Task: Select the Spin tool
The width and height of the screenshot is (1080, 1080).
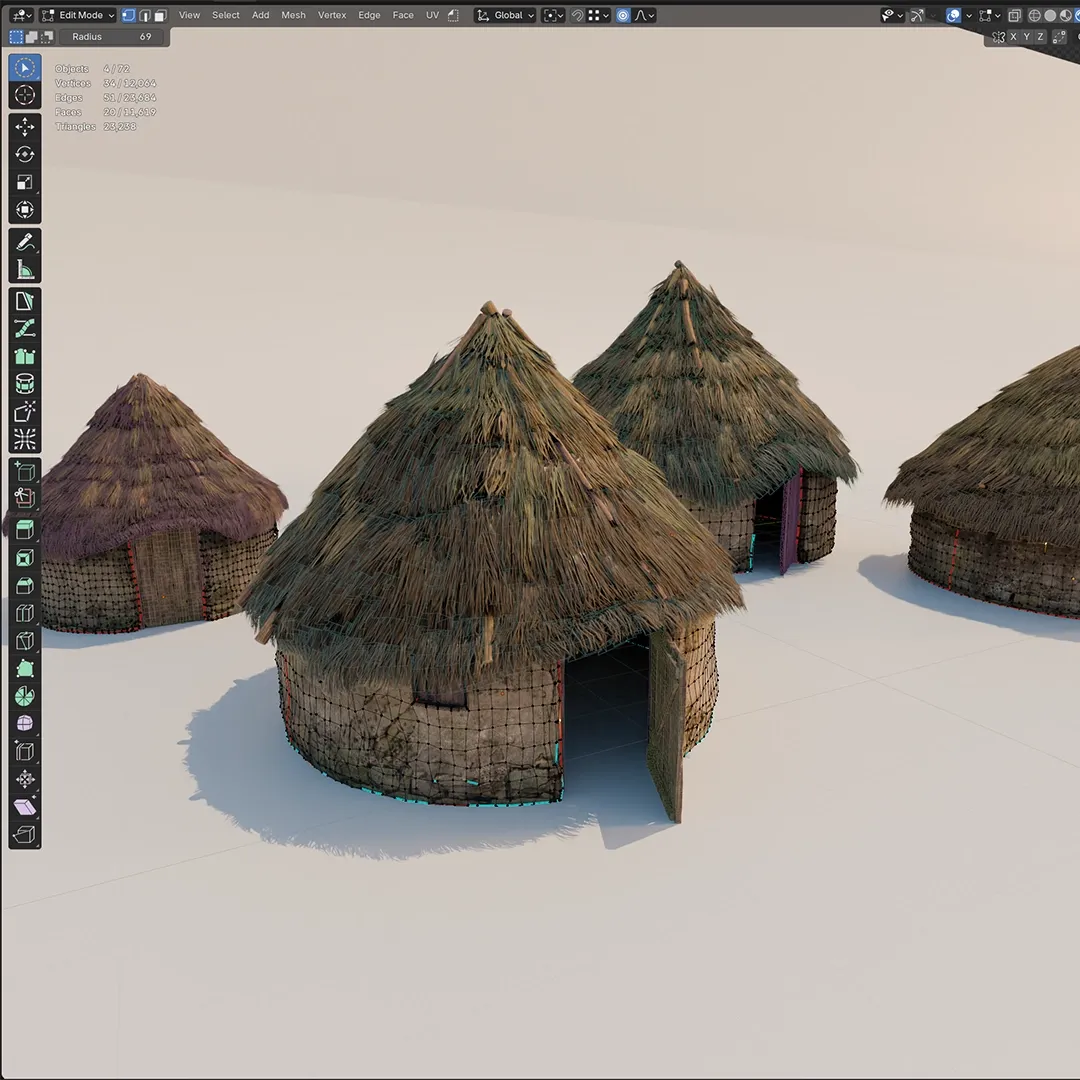Action: coord(25,696)
